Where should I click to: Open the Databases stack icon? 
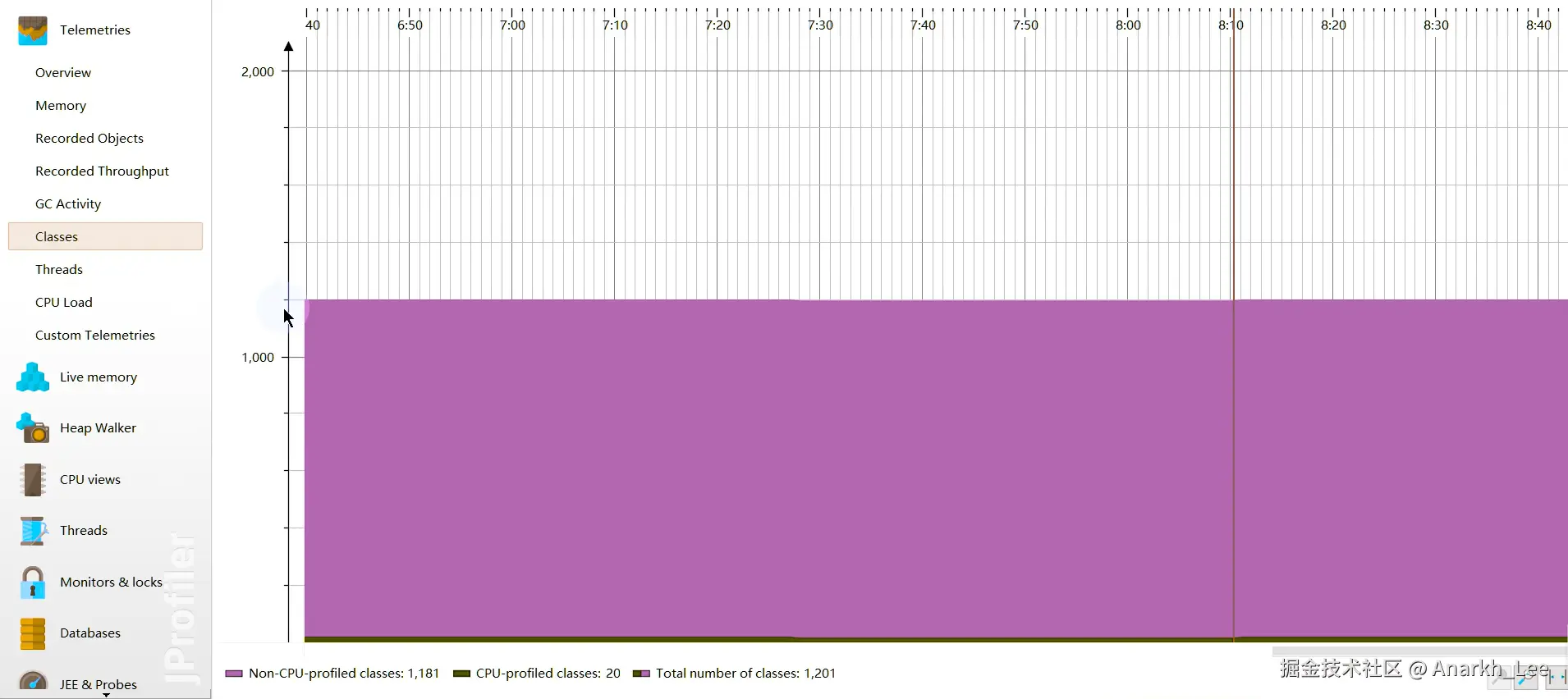click(x=33, y=633)
